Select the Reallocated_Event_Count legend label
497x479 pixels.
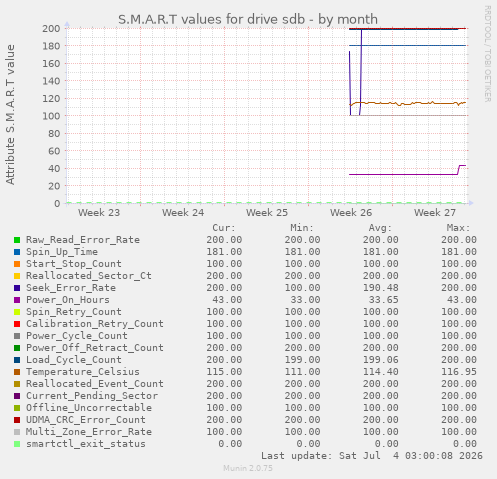95,384
